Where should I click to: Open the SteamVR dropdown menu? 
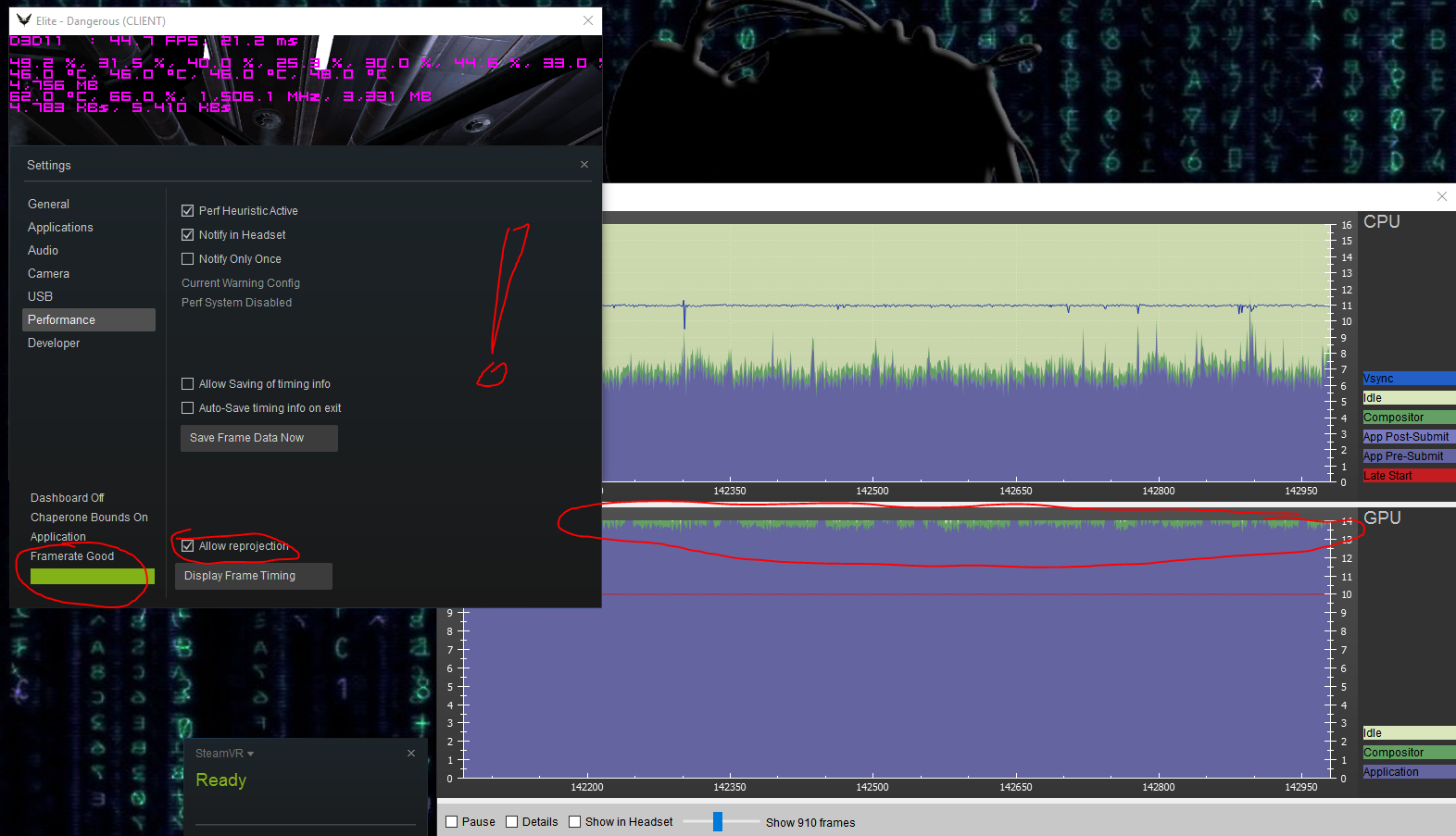(x=224, y=754)
